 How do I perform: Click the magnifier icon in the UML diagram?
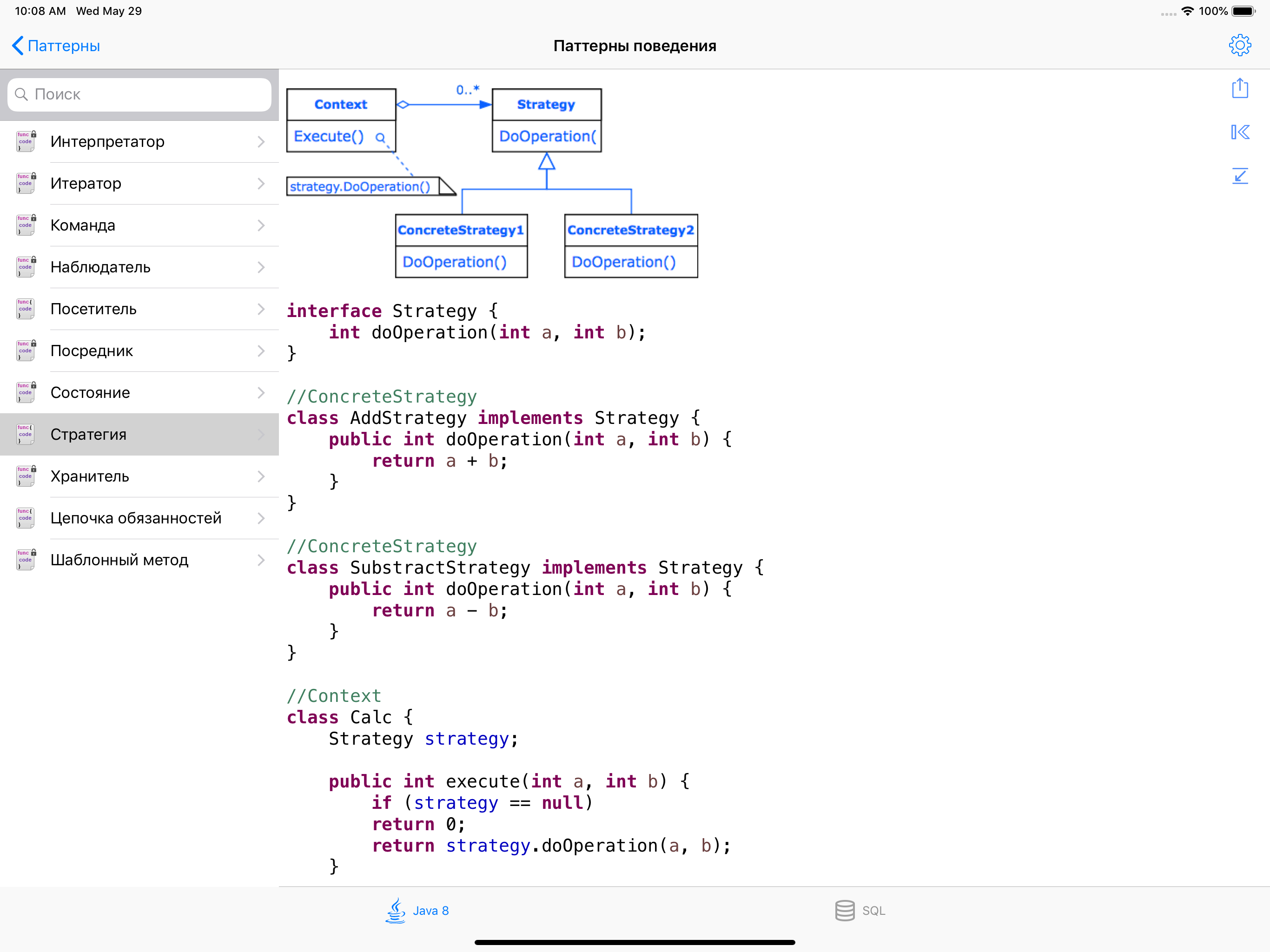pyautogui.click(x=380, y=138)
